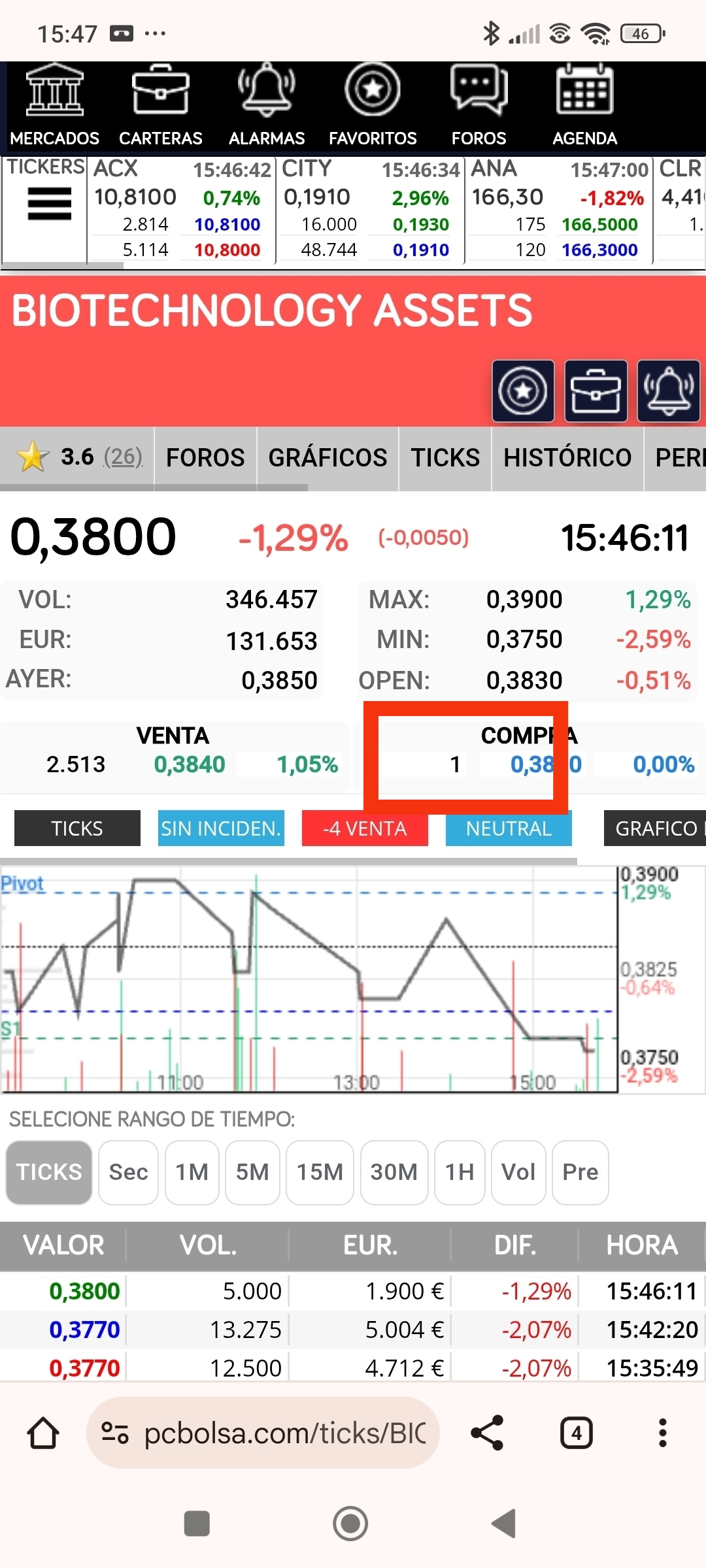
Task: Tap the red -4 VENTA button
Action: (x=365, y=828)
